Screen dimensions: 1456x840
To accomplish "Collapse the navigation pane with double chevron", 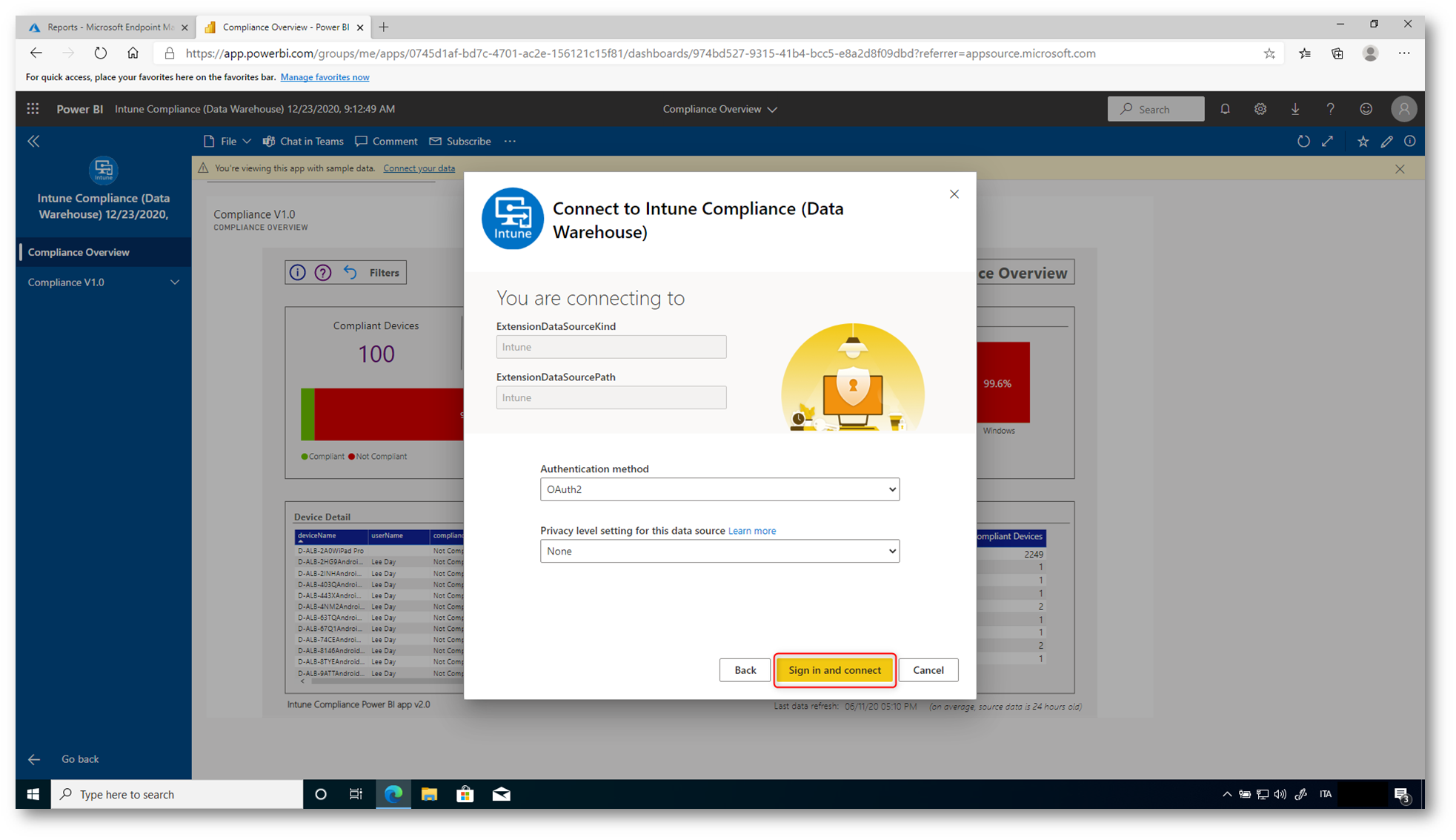I will tap(34, 142).
